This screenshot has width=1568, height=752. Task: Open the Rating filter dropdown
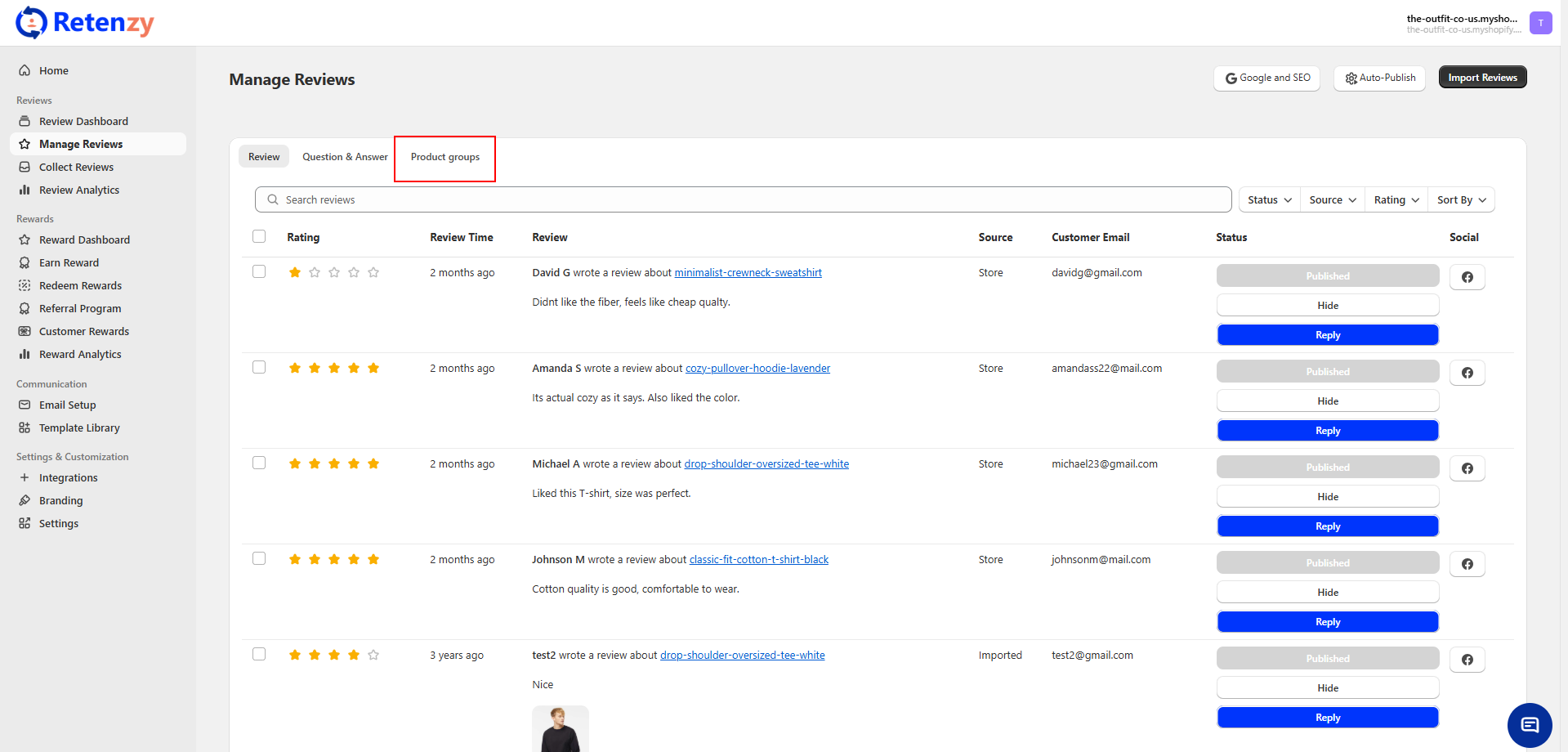pos(1396,199)
